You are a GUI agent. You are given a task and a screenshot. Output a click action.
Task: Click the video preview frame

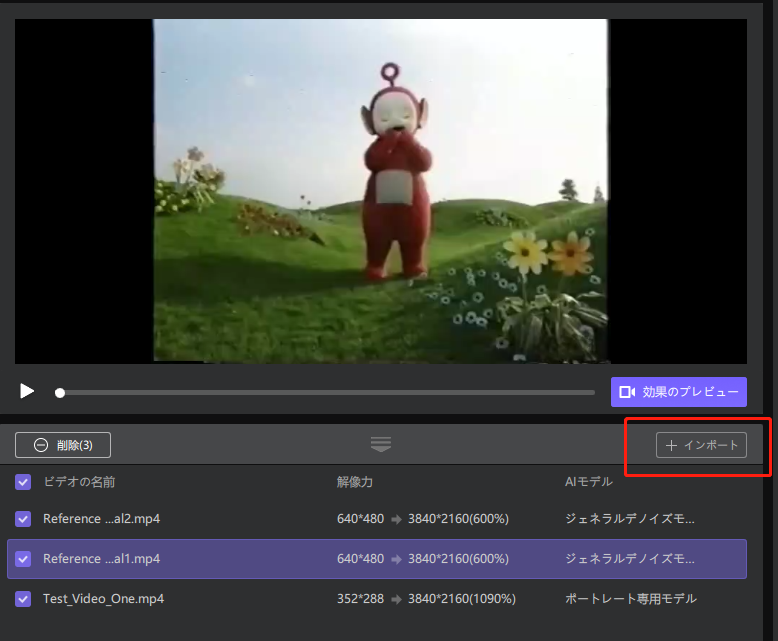point(381,191)
